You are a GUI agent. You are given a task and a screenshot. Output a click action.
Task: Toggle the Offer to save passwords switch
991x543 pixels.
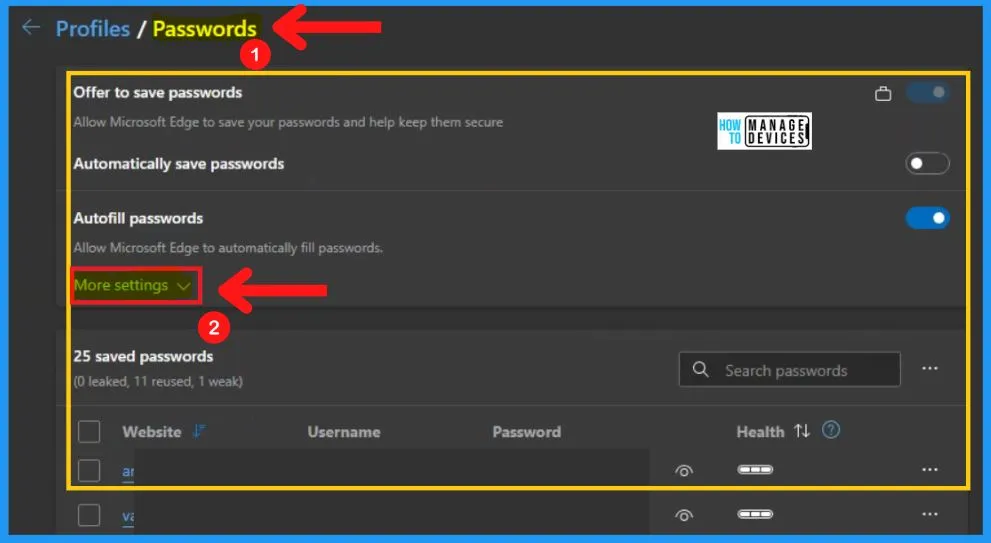click(x=928, y=92)
